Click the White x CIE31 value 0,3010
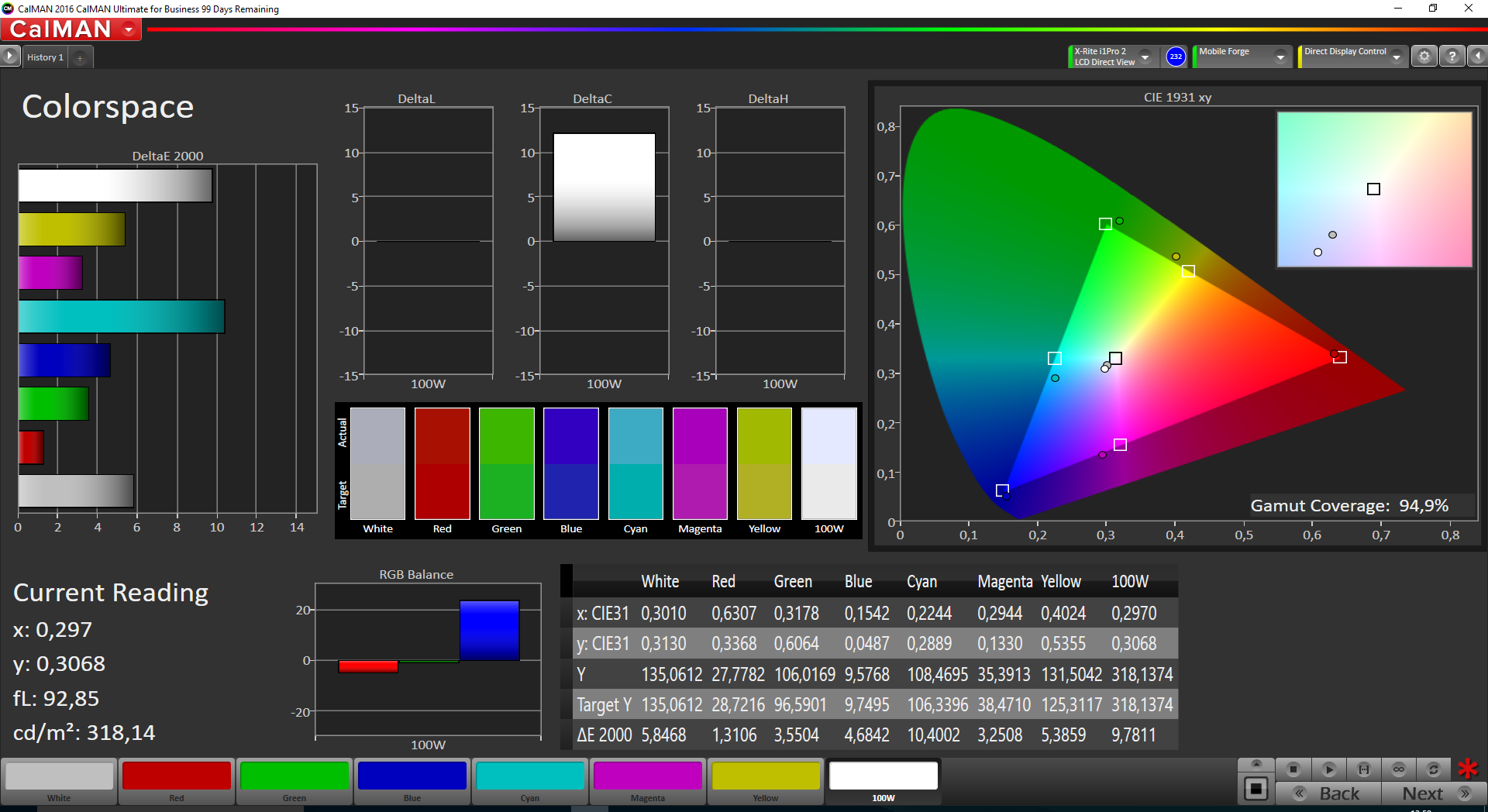The height and width of the screenshot is (812, 1488). [663, 614]
